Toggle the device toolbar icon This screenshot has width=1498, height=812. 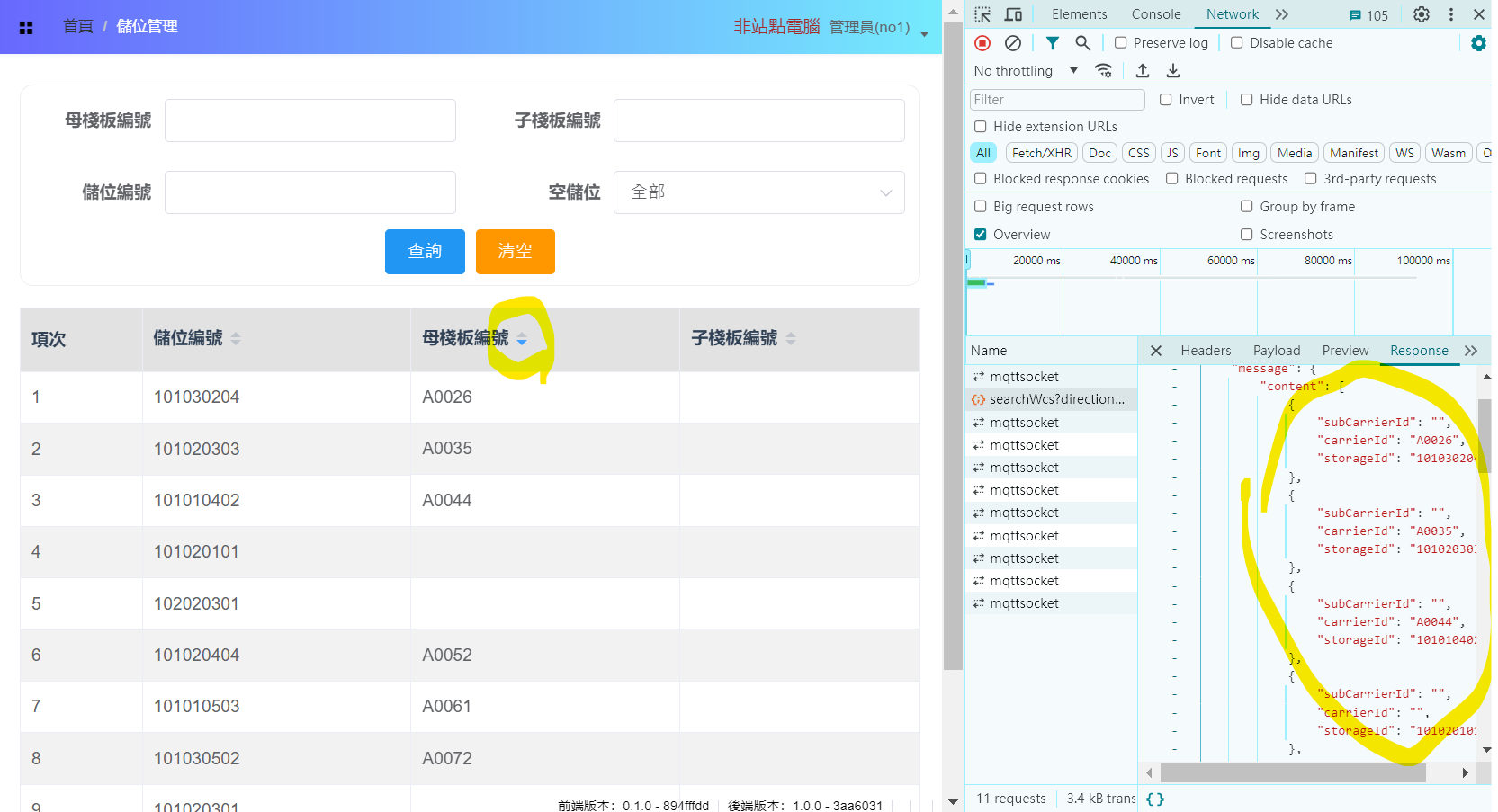tap(1013, 14)
